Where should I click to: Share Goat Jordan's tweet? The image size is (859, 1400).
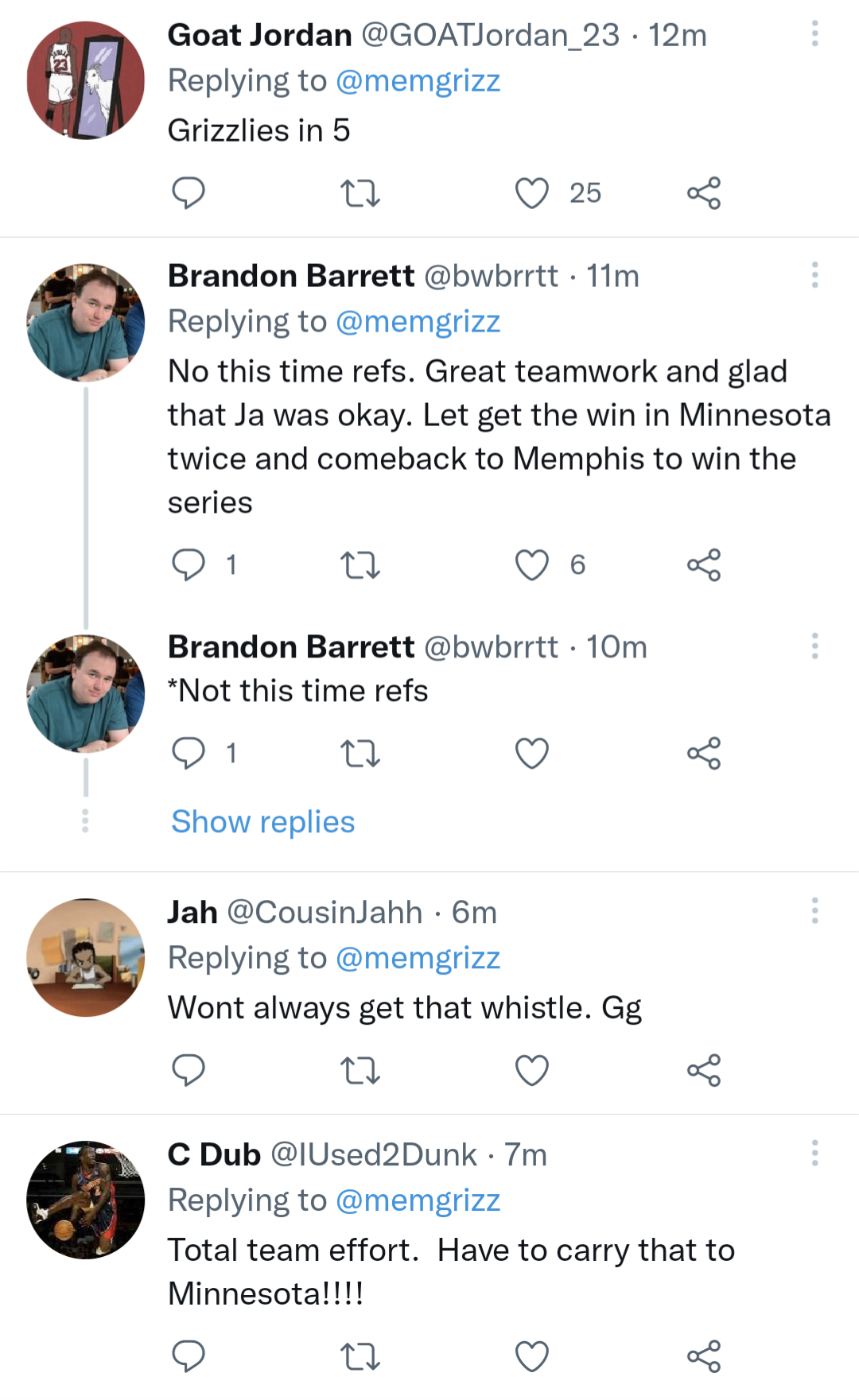704,193
